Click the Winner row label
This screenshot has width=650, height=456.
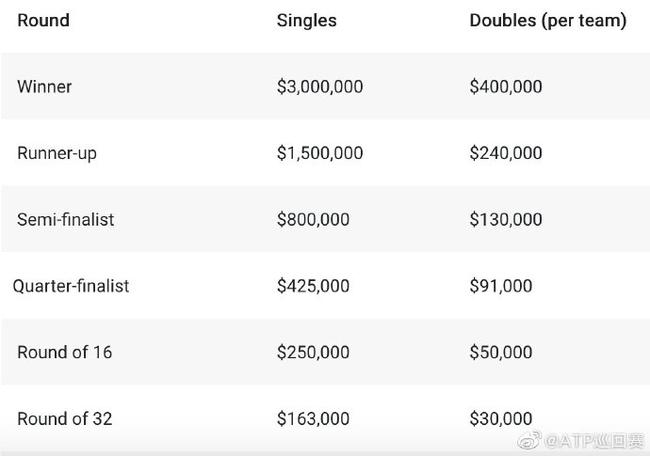[44, 87]
